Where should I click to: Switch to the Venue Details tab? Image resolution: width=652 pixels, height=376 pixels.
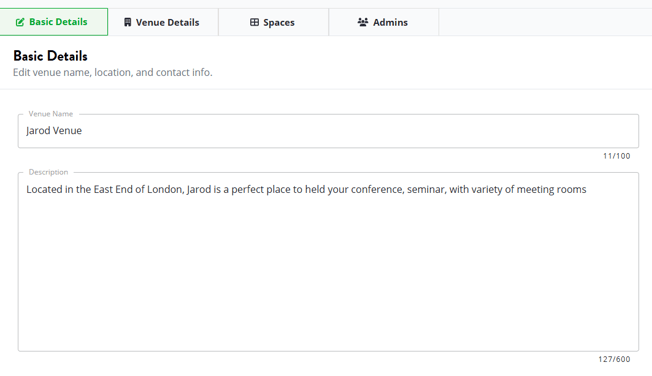[x=163, y=22]
